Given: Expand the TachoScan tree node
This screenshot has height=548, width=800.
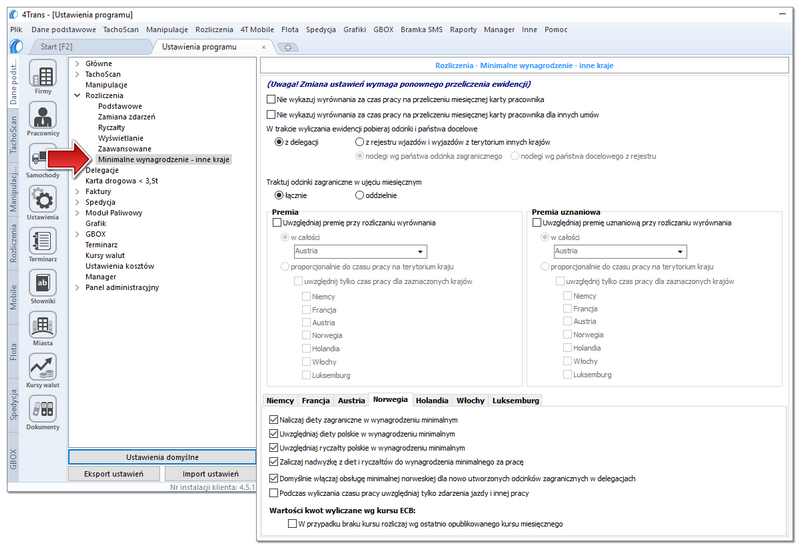Looking at the screenshot, I should point(77,74).
